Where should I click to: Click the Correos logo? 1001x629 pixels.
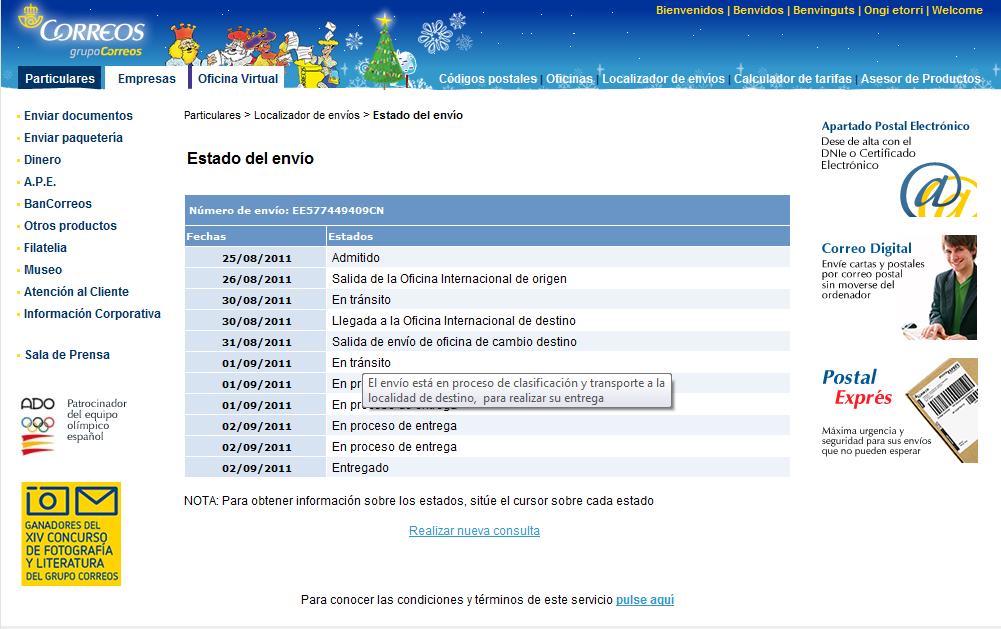point(82,32)
